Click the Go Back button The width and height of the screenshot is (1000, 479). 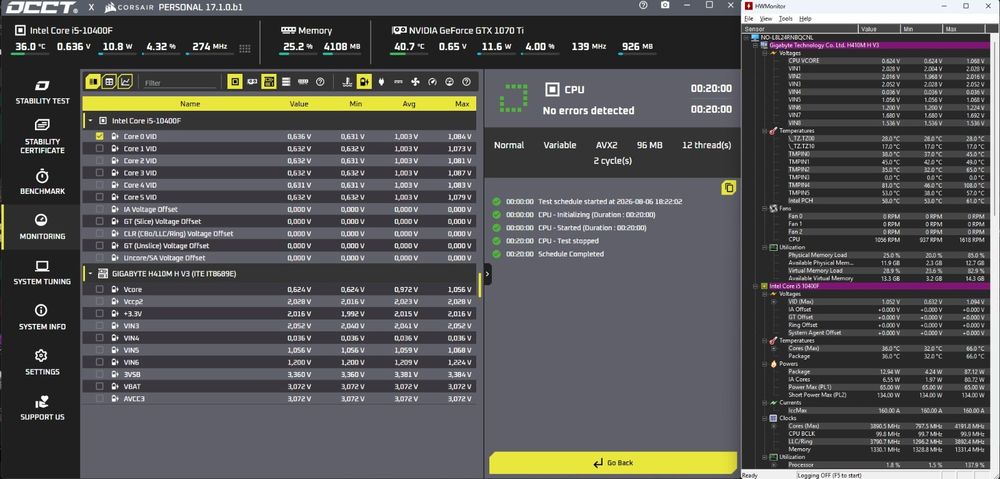(x=613, y=463)
